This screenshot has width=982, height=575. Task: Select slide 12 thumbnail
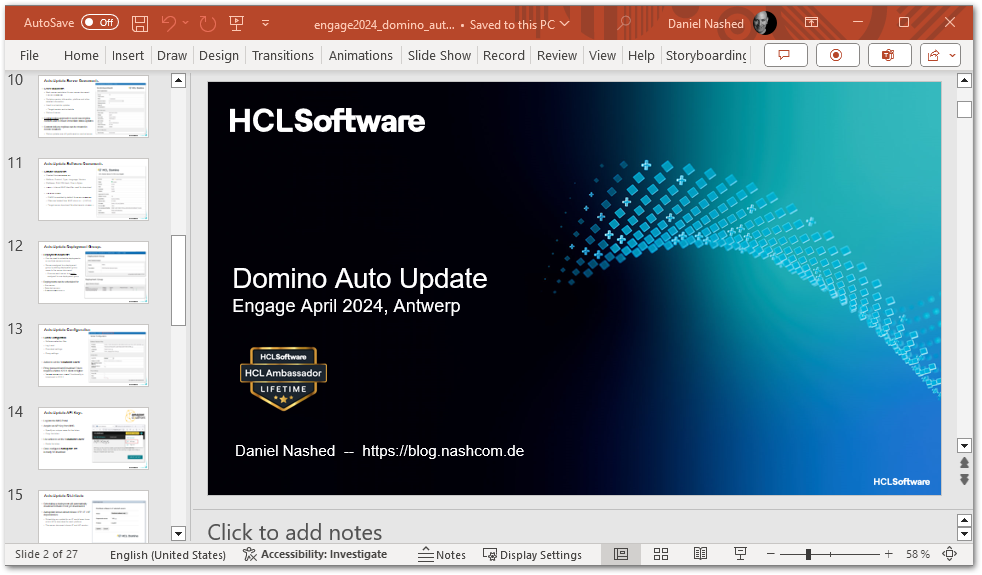(x=93, y=272)
